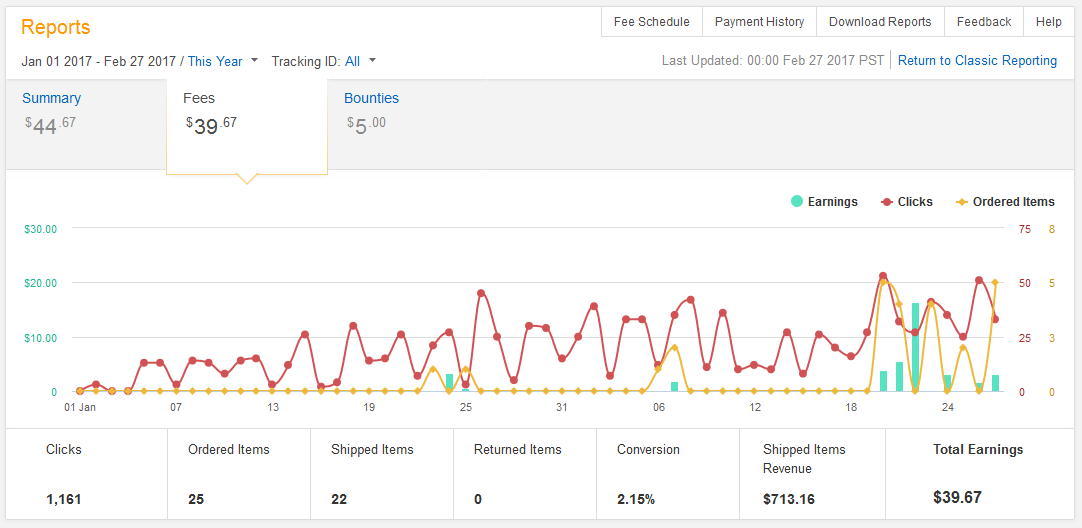Select the Shipped Items metric card
Screen dimensions: 1082x528
382,474
